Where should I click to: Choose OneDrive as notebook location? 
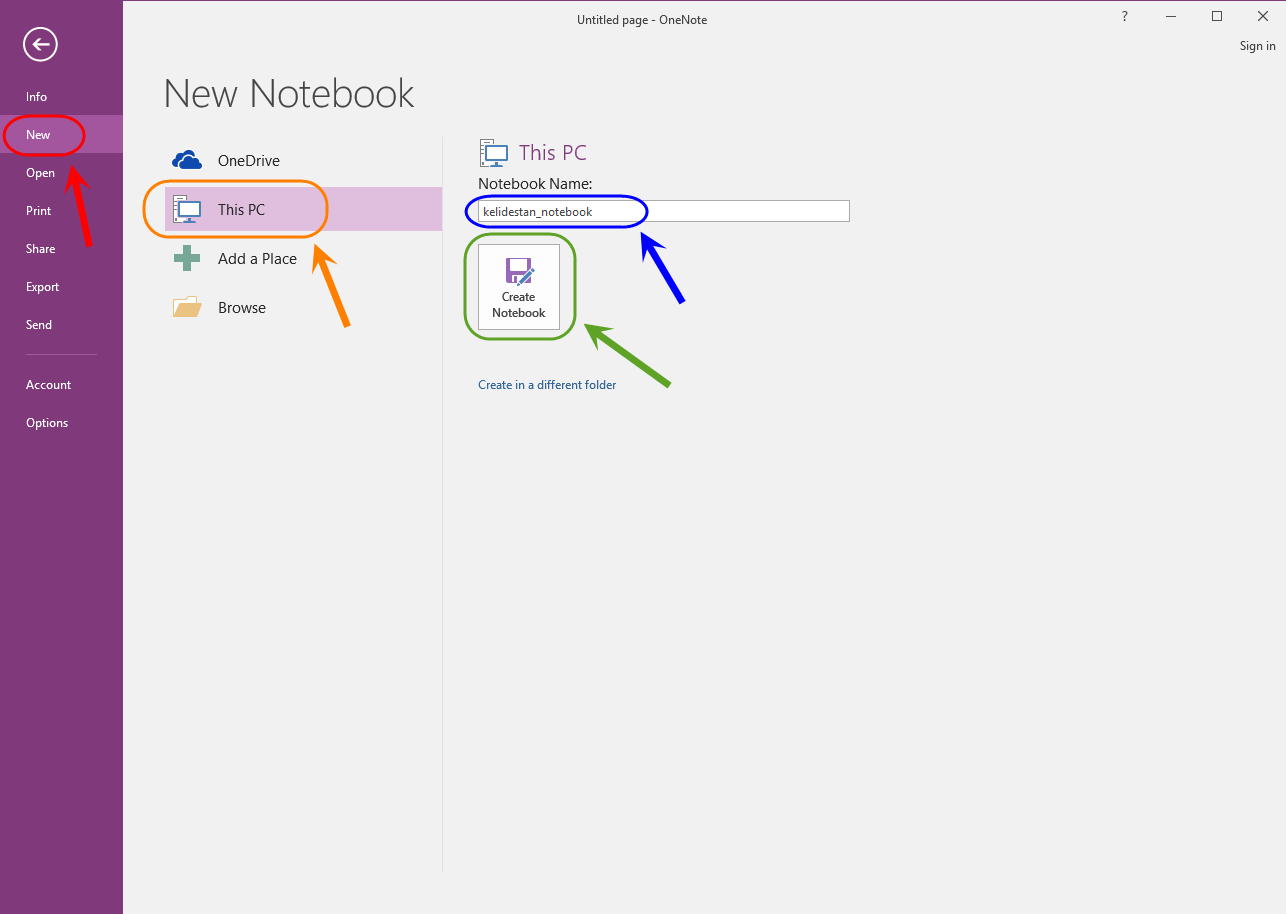303,161
